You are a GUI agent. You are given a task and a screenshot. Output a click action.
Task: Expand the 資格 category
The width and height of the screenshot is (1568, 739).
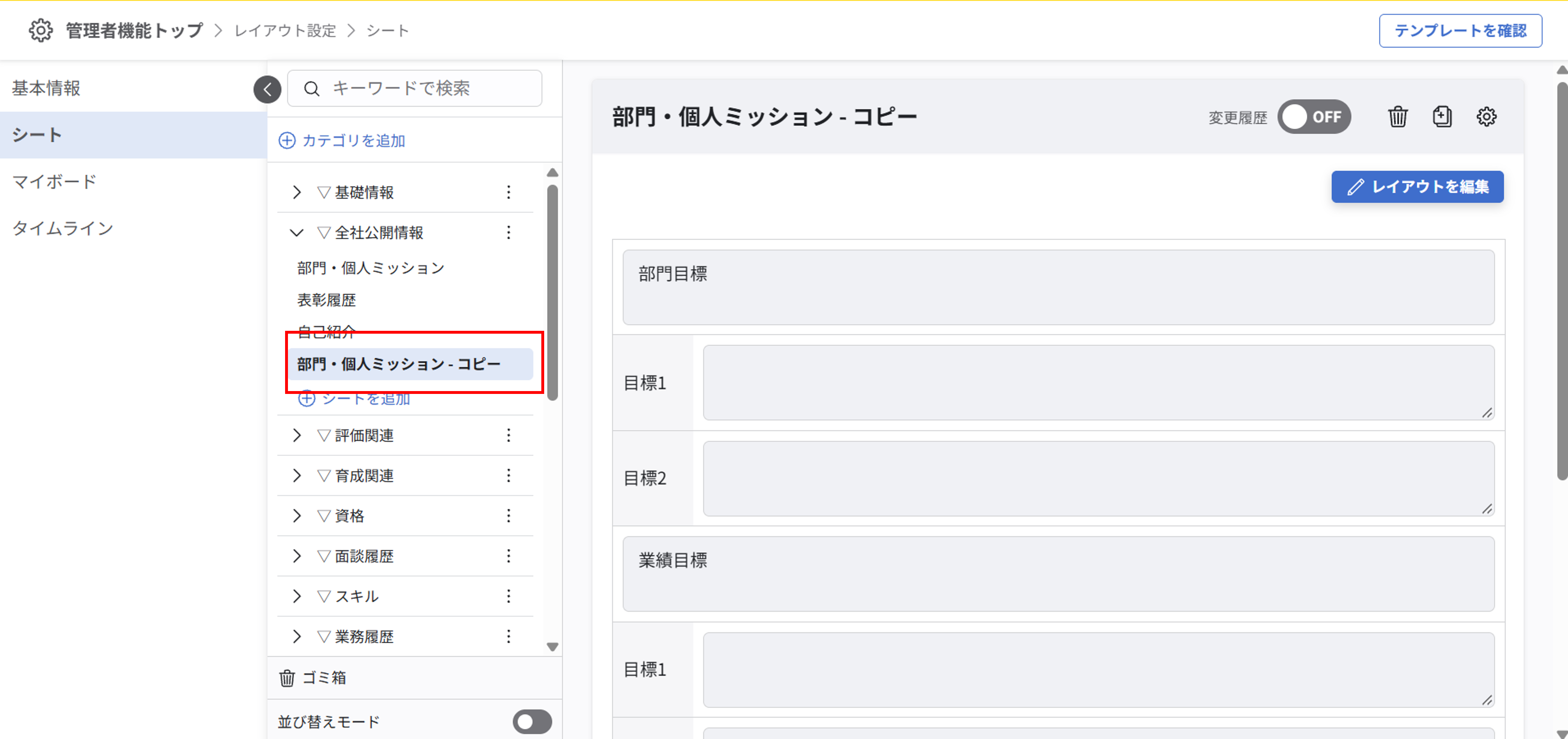[296, 515]
